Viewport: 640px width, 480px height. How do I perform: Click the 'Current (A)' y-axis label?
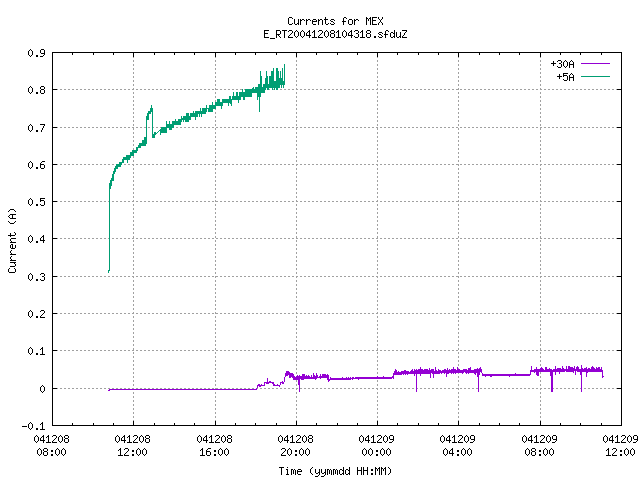(12, 240)
